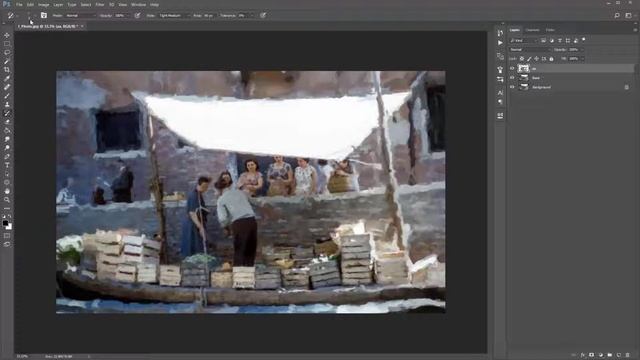Image resolution: width=640 pixels, height=360 pixels.
Task: Open the layer styles fx icon
Action: 583,355
